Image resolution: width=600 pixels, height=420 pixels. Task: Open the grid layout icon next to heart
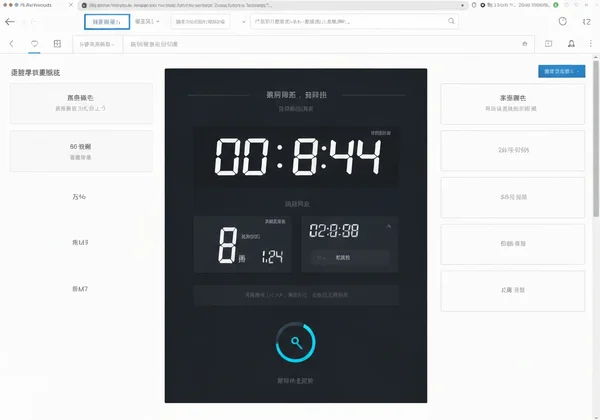pos(57,44)
